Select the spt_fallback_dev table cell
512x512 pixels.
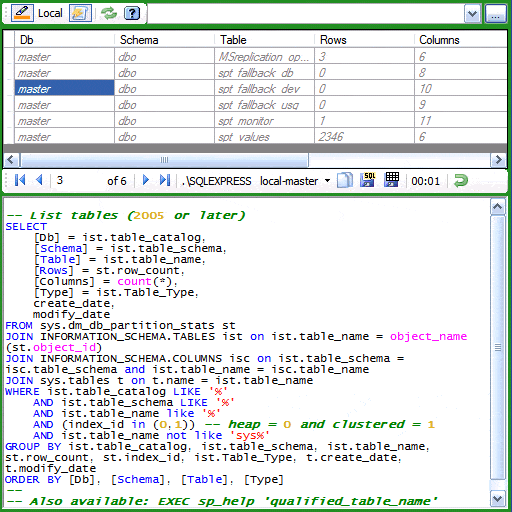[264, 89]
